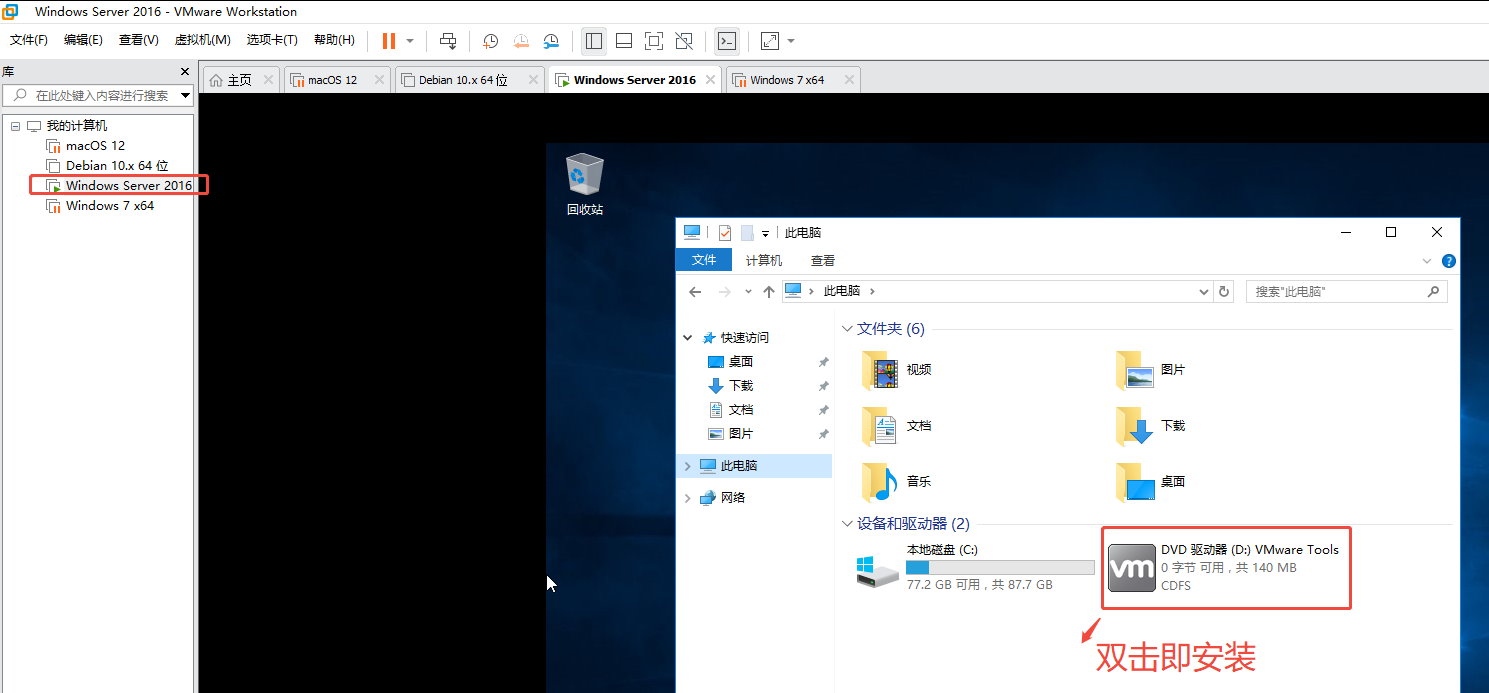This screenshot has height=693, width=1489.
Task: Close the Debian 10.x 64 位 tab
Action: click(533, 80)
